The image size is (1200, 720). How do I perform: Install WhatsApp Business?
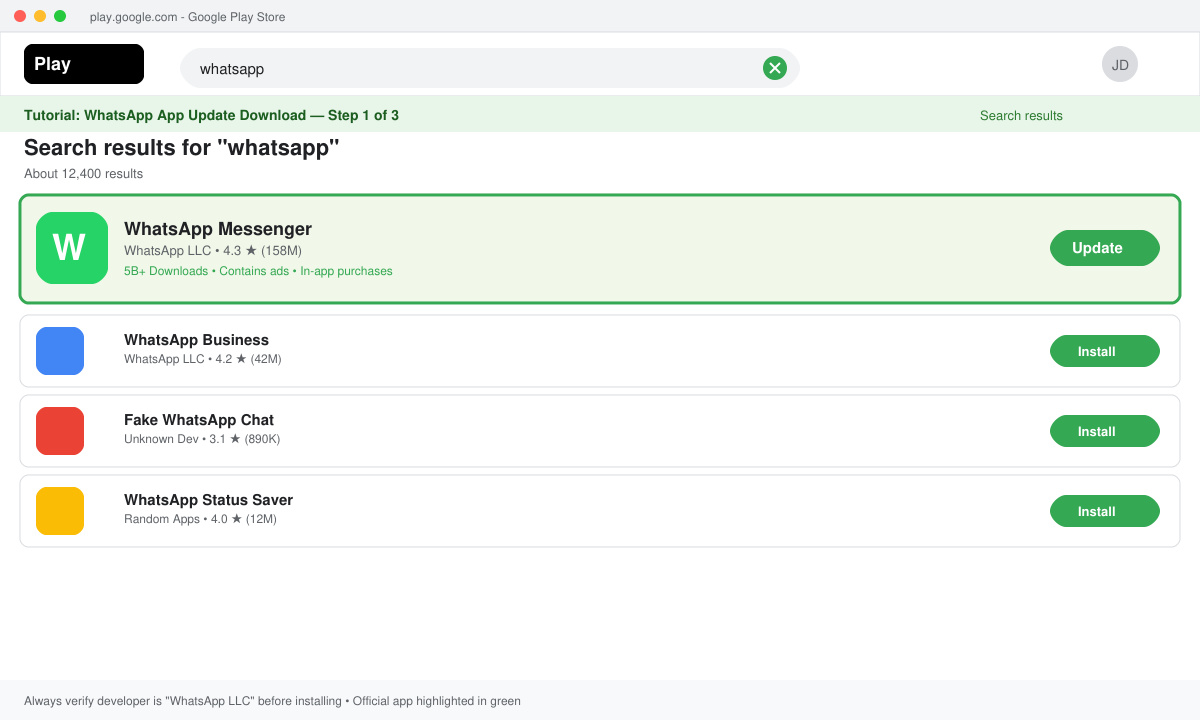click(1105, 351)
